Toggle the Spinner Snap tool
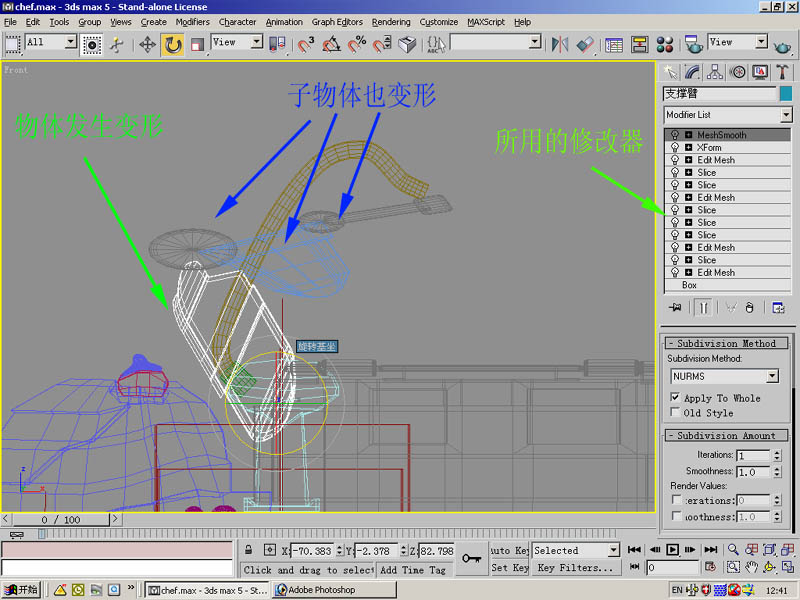This screenshot has height=600, width=800. point(382,45)
